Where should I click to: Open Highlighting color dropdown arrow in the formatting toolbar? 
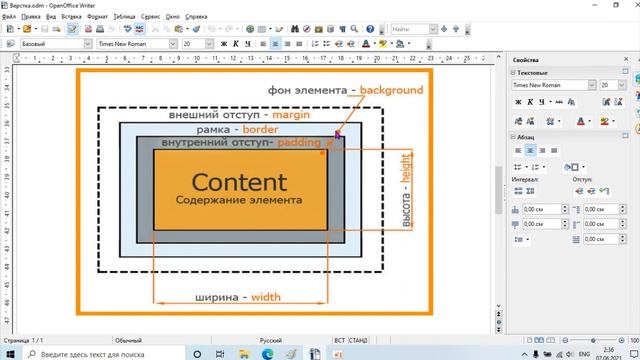click(x=391, y=44)
